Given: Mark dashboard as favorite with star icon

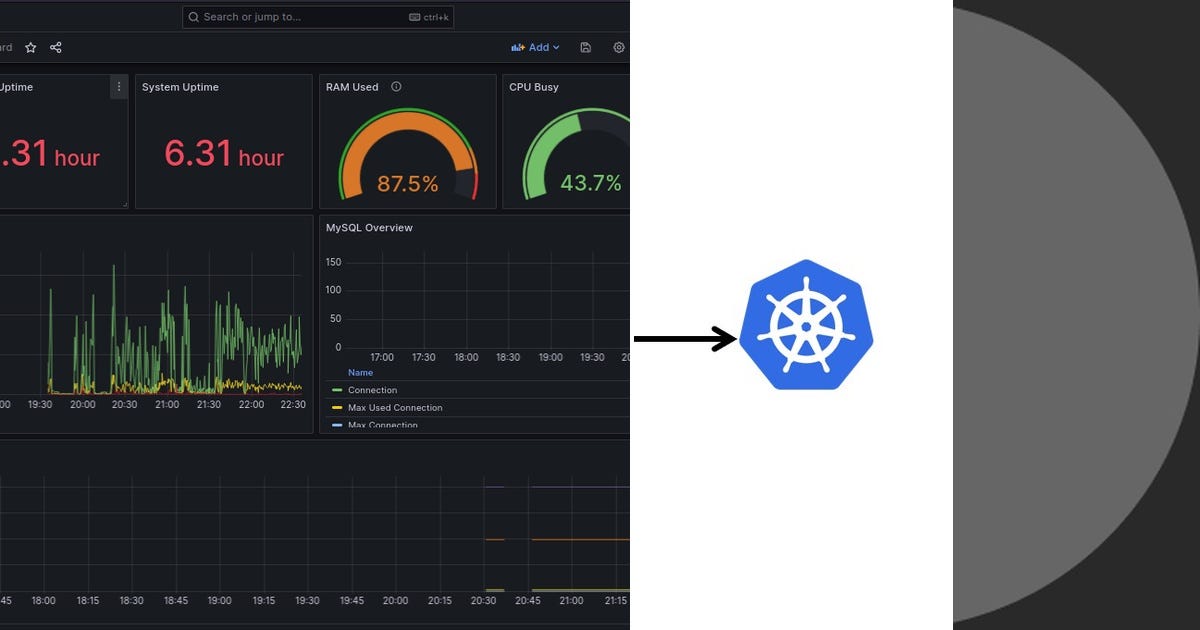Looking at the screenshot, I should [31, 47].
